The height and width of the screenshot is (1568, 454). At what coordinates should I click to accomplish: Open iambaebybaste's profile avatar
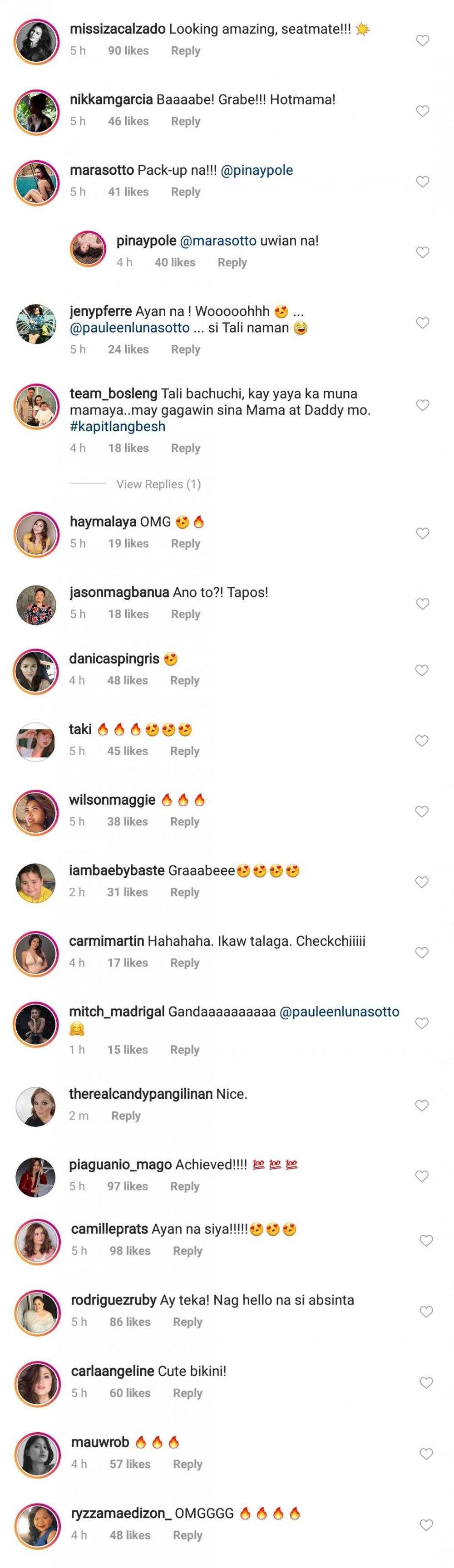point(36,883)
